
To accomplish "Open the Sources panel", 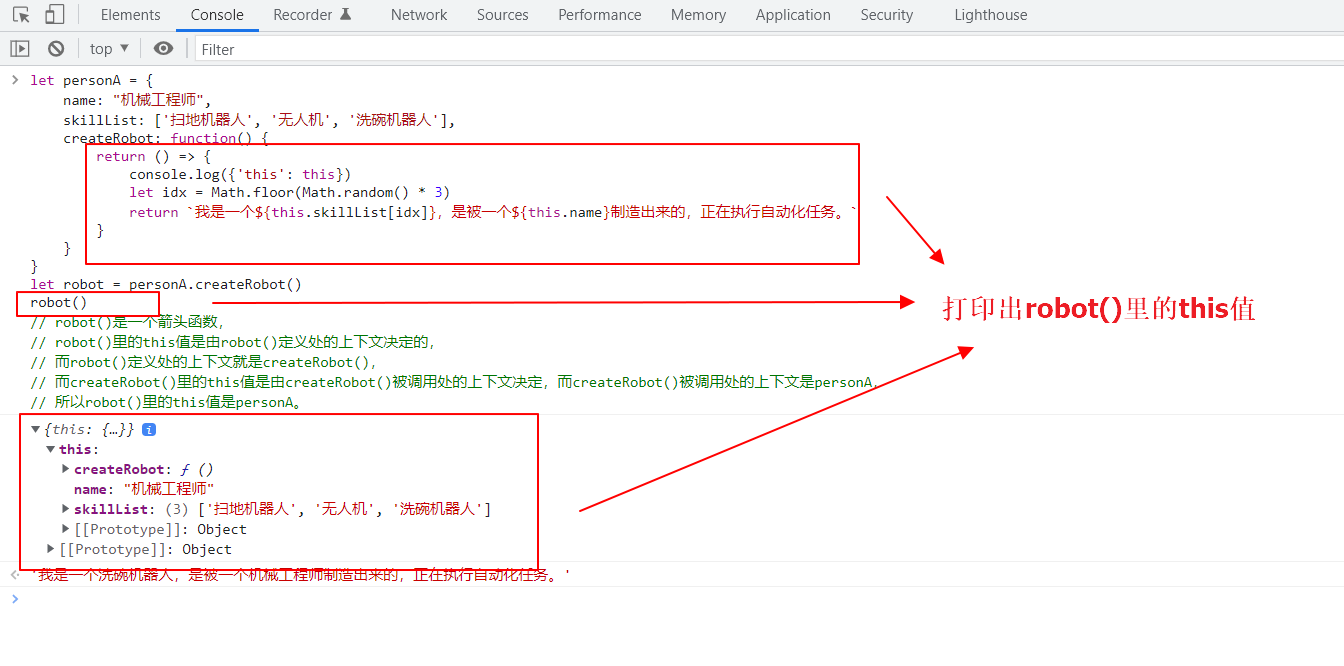I will [x=502, y=14].
